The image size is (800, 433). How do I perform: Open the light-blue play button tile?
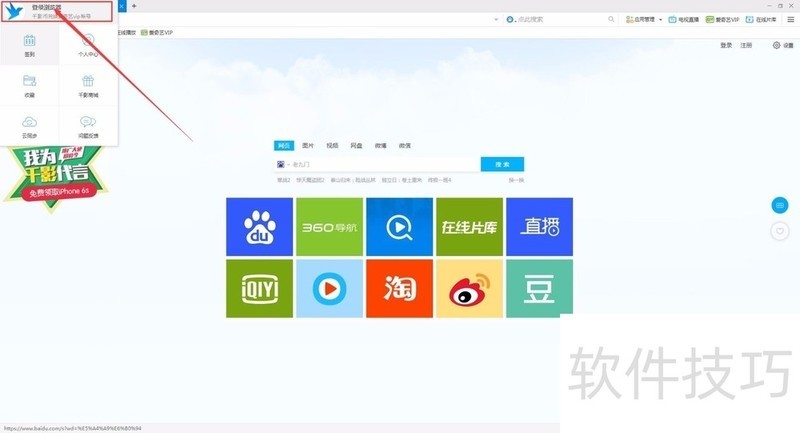(330, 289)
